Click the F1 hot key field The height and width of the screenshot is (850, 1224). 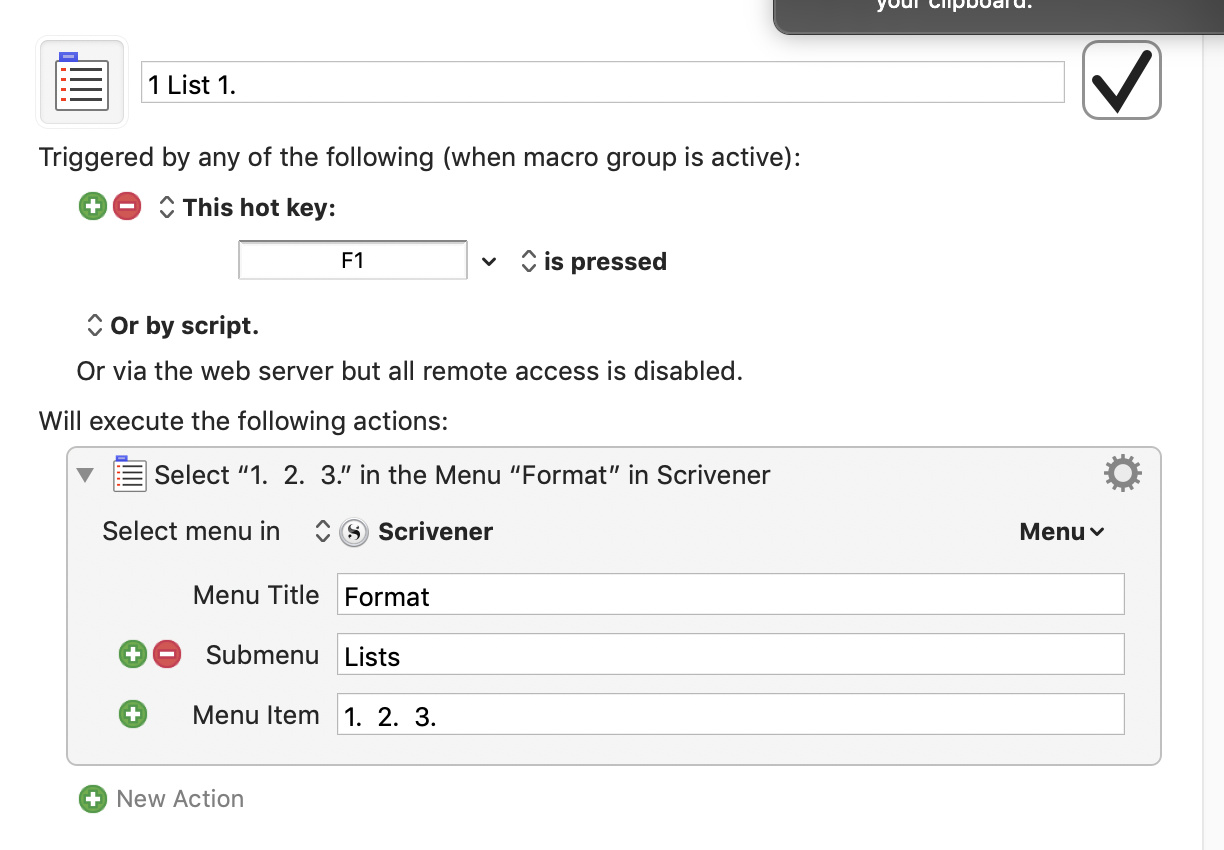coord(352,261)
